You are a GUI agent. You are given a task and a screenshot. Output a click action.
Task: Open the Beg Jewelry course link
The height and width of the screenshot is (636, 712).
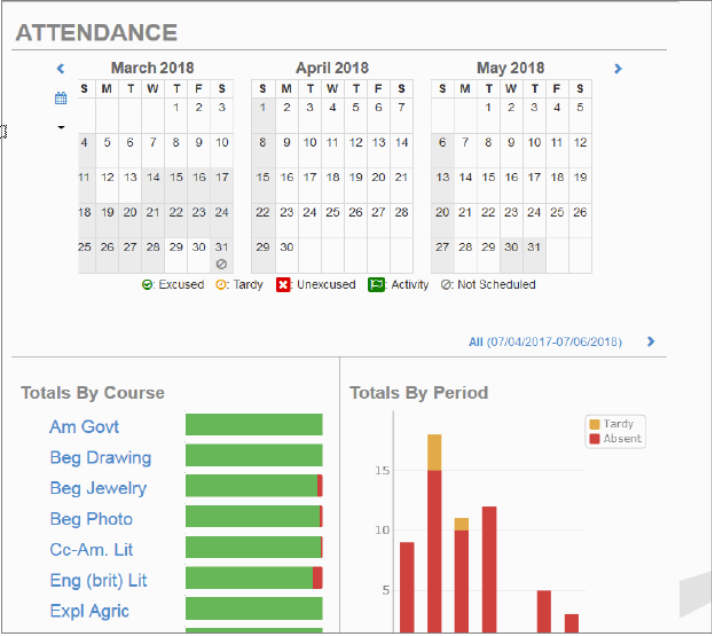point(99,488)
